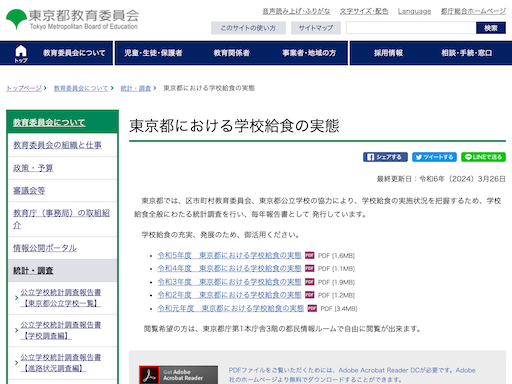Viewport: 512px width, 384px height.
Task: Open the 採用情報 navigation menu
Action: click(388, 53)
